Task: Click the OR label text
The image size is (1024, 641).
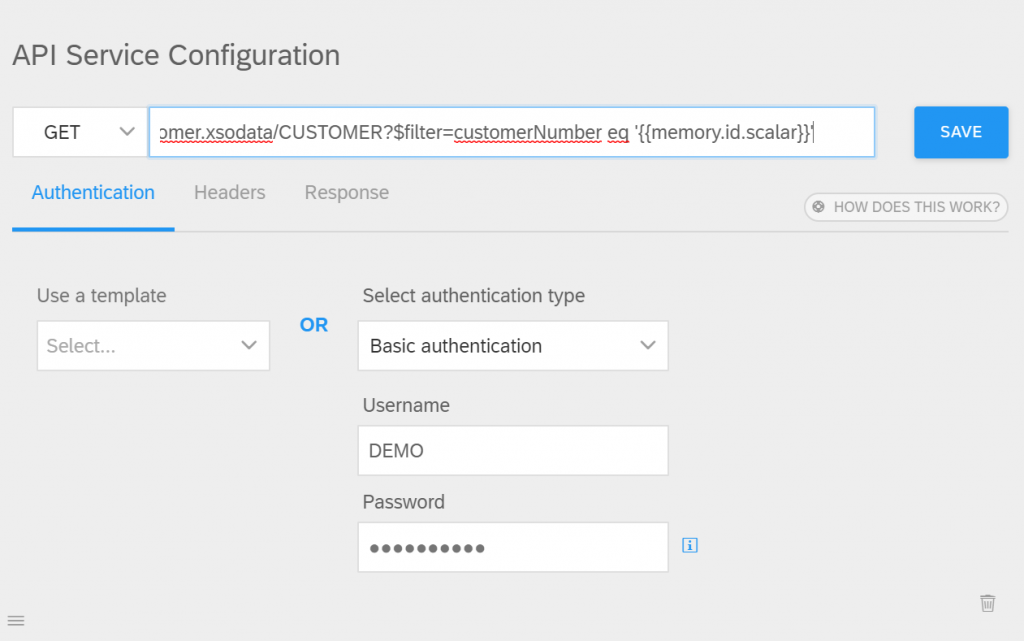Action: (x=314, y=325)
